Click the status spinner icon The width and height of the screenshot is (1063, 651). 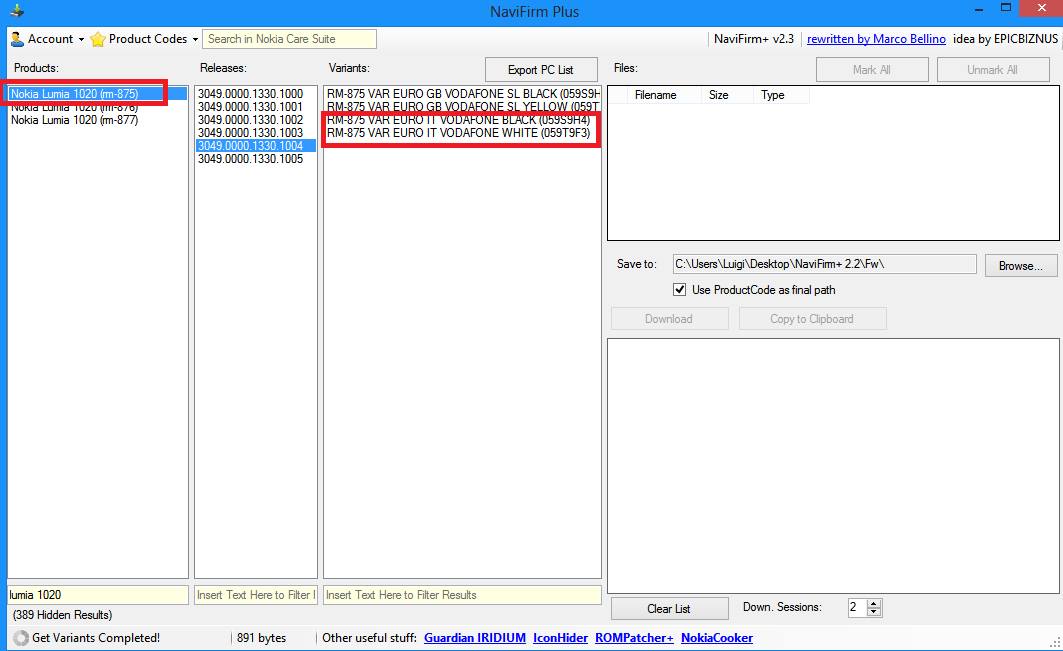point(21,637)
